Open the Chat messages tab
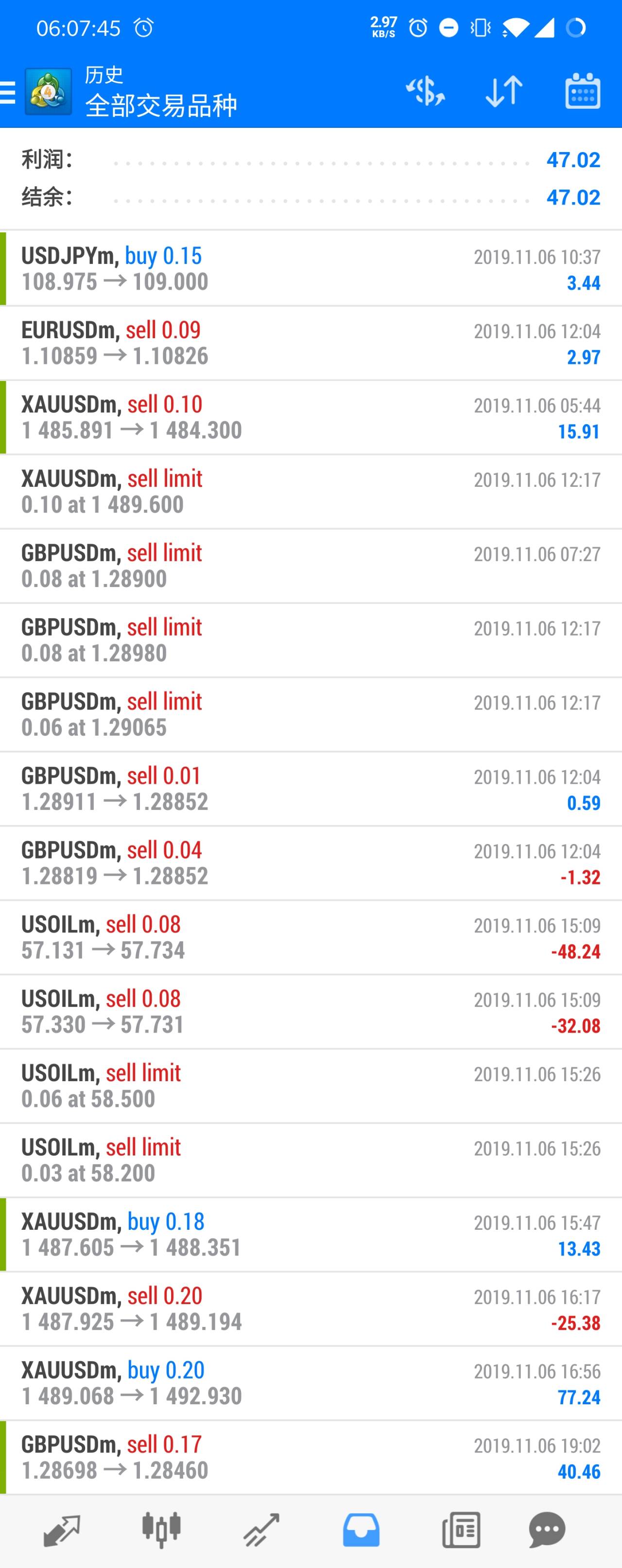 tap(547, 1530)
